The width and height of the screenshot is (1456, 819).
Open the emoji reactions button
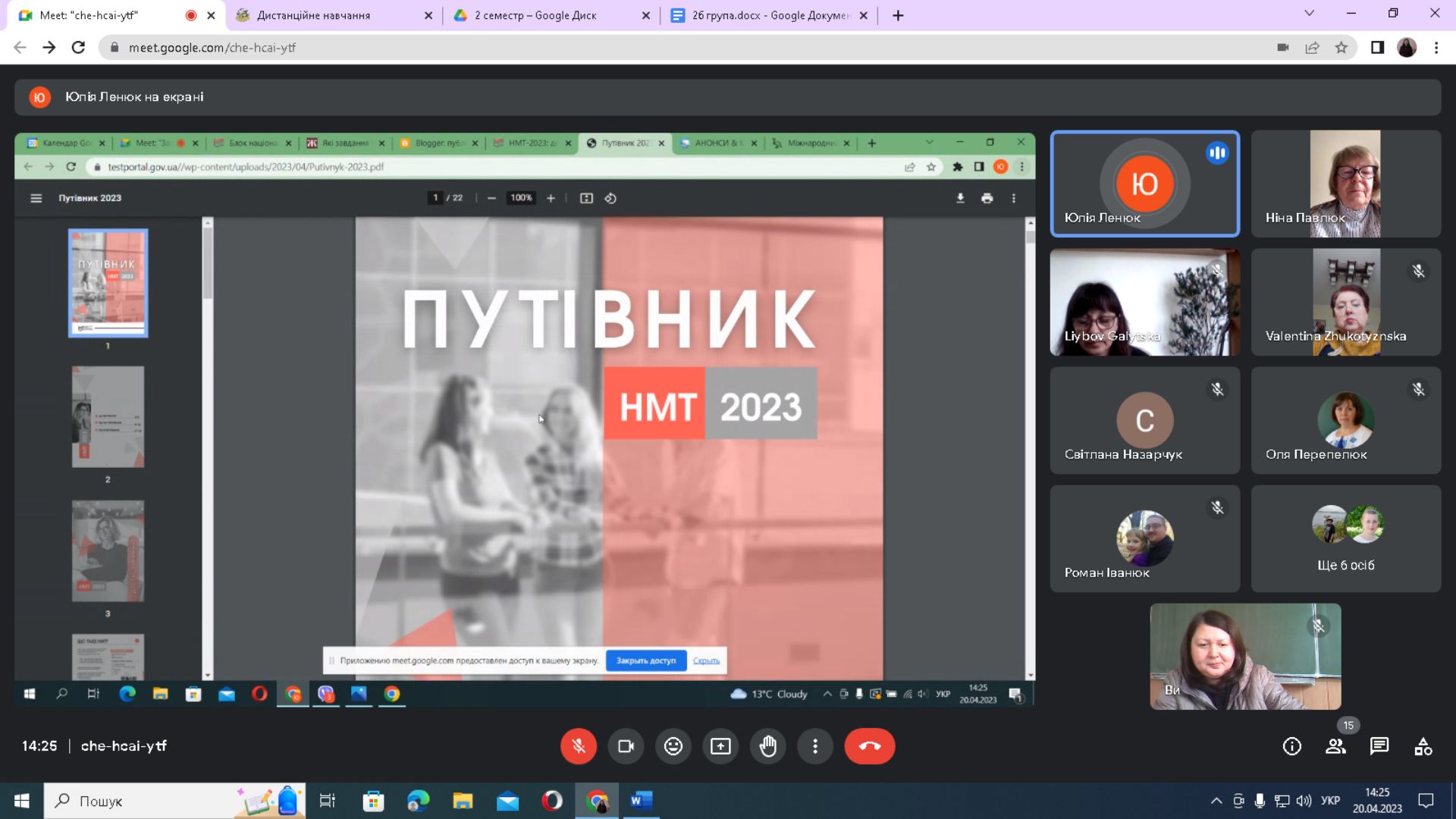(x=673, y=746)
